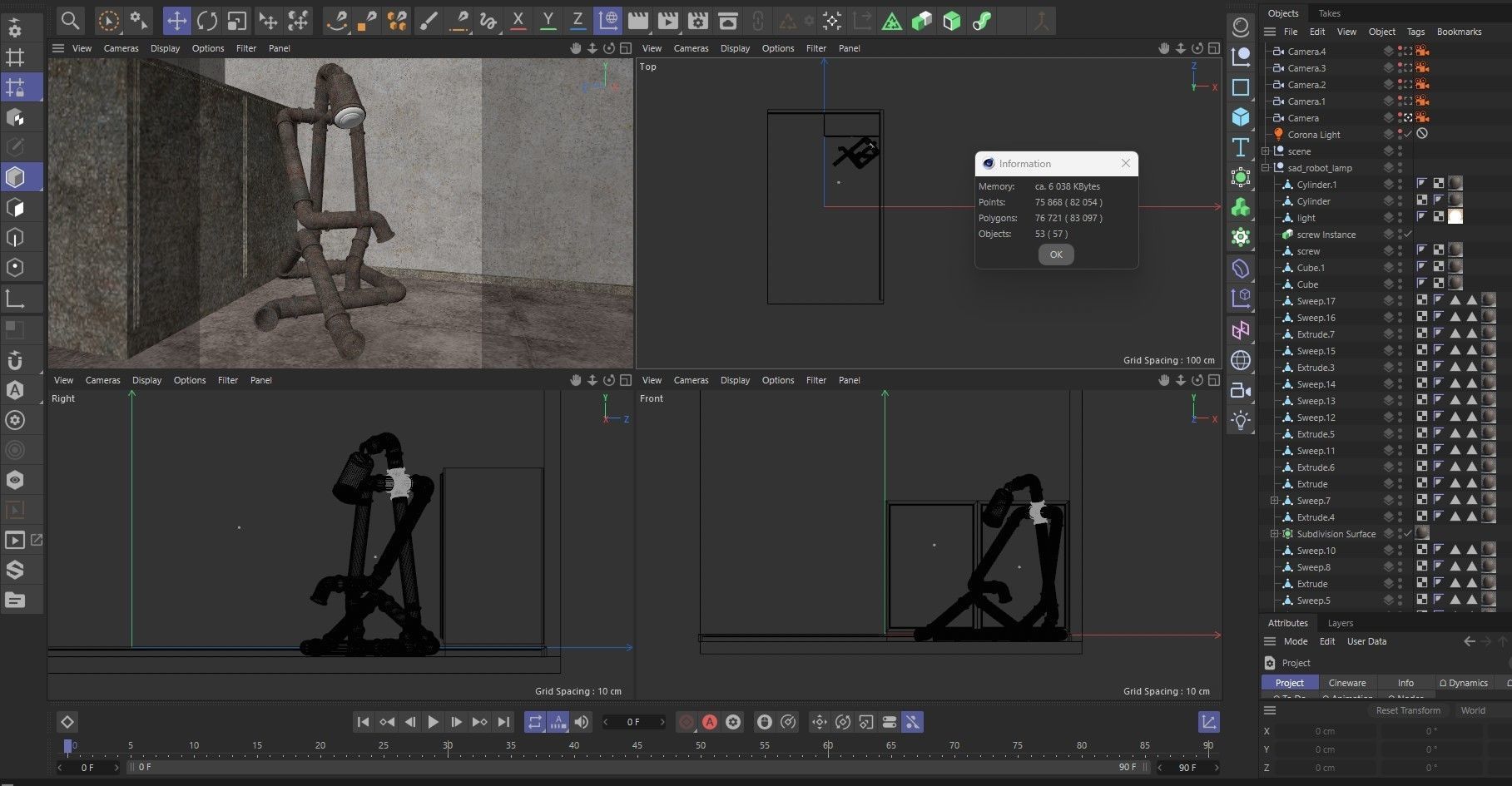Click OK in the Information dialog

tap(1056, 255)
